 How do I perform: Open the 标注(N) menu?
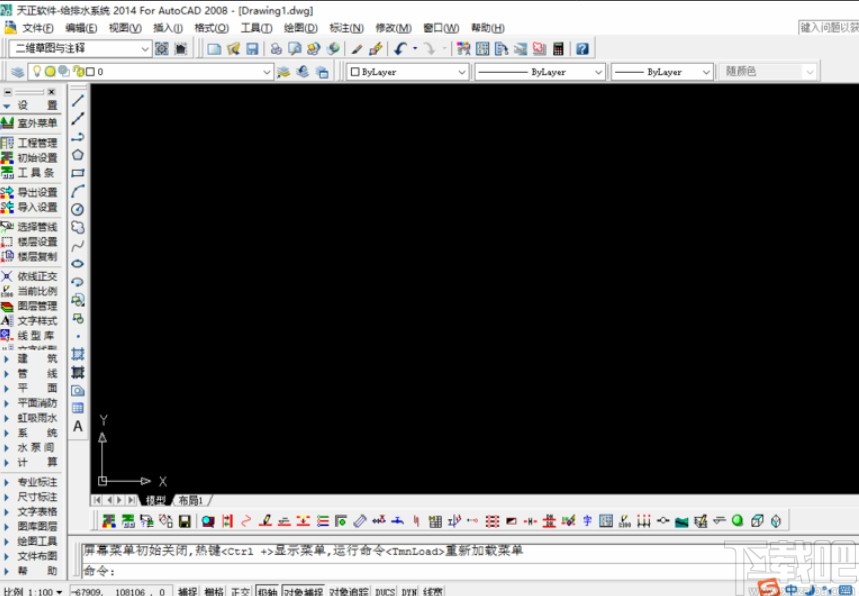click(x=346, y=28)
